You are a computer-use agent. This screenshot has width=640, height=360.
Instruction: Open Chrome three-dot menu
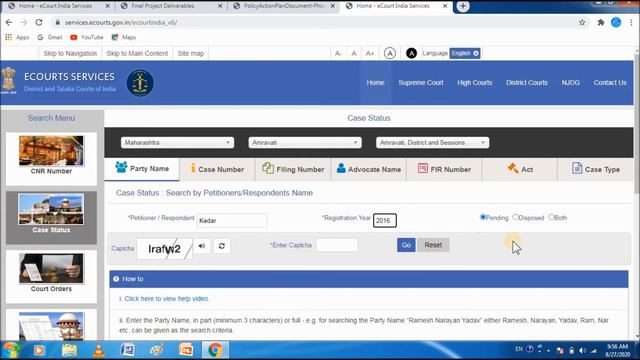[631, 22]
